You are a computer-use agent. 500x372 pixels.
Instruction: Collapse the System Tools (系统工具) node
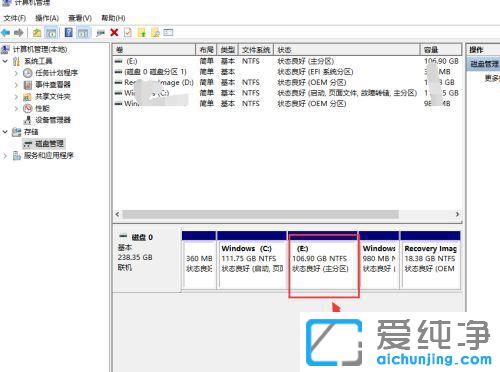5,61
